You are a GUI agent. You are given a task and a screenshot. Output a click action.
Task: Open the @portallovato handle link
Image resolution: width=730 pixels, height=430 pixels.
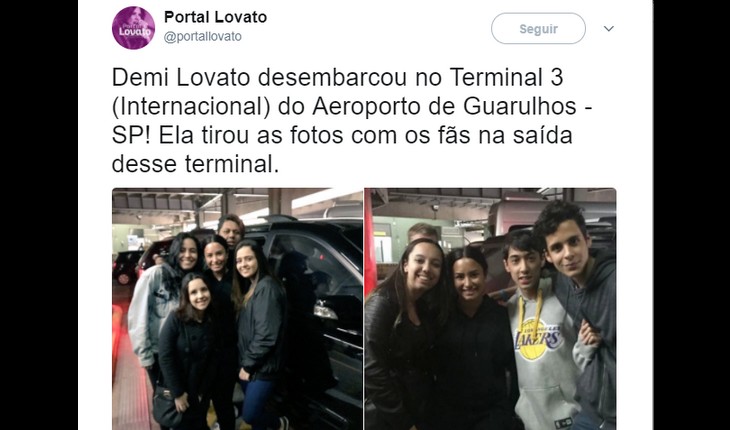click(x=203, y=37)
